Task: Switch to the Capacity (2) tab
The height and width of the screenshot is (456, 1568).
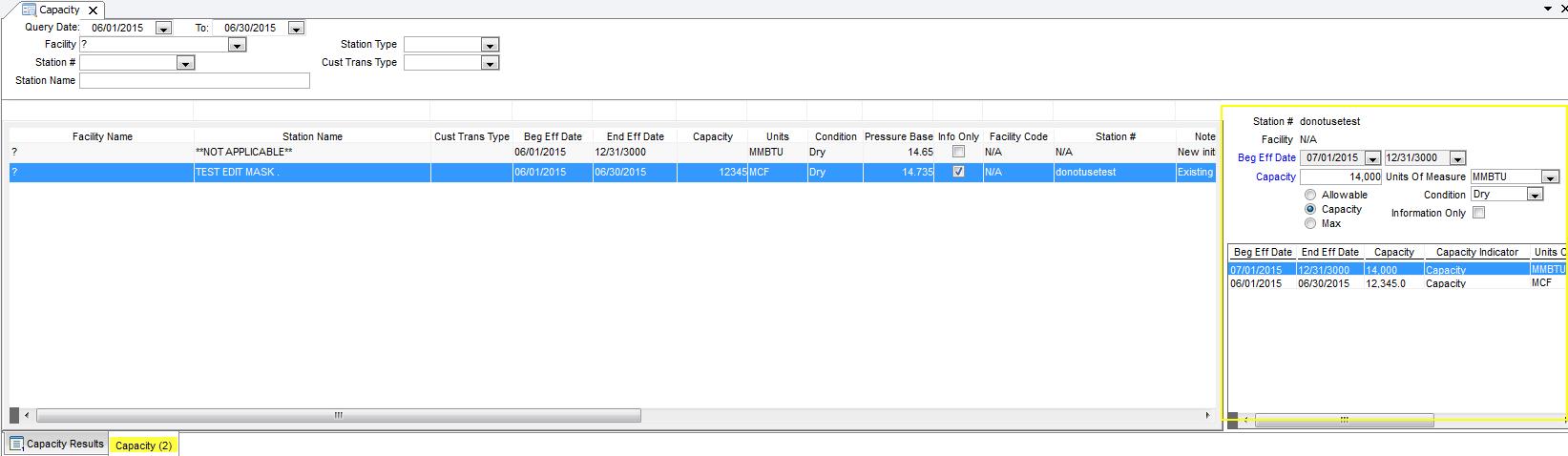Action: coord(143,446)
